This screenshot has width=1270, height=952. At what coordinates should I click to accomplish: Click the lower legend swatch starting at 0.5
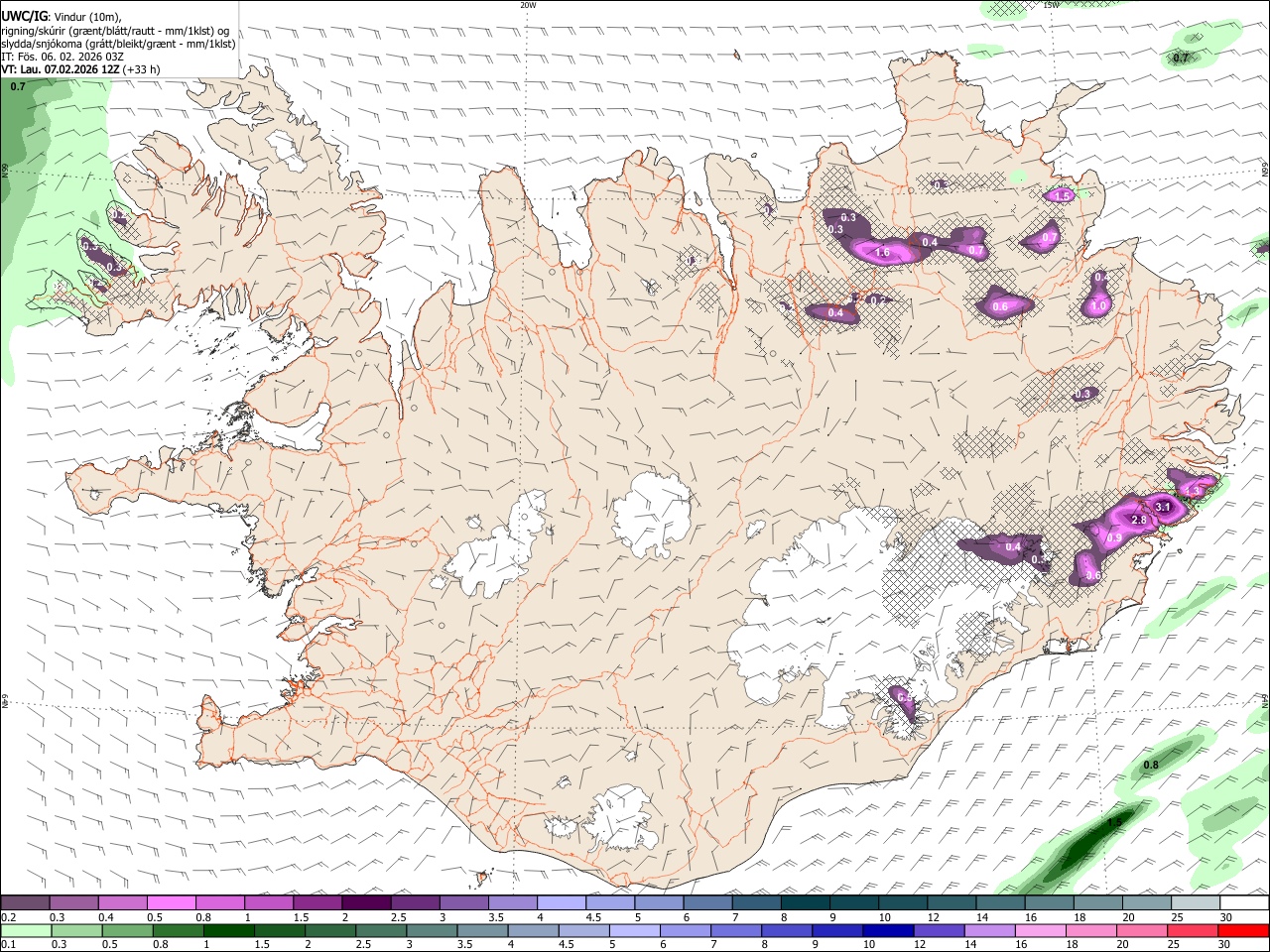[x=127, y=930]
